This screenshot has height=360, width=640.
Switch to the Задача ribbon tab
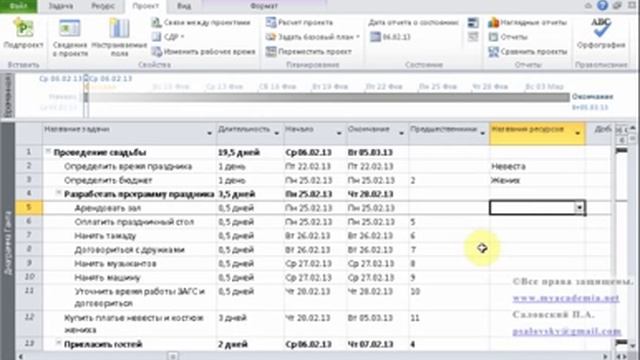tap(61, 6)
